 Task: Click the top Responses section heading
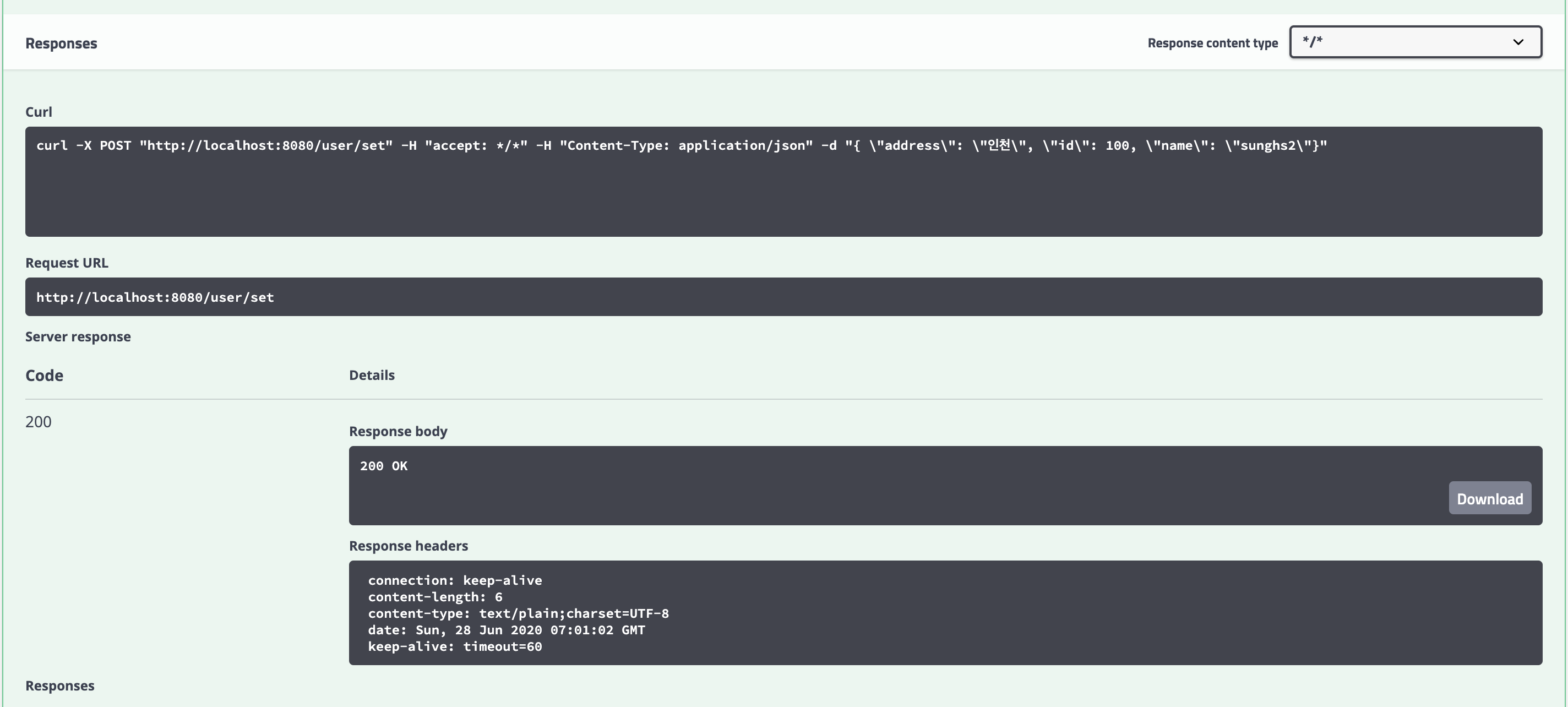[61, 43]
